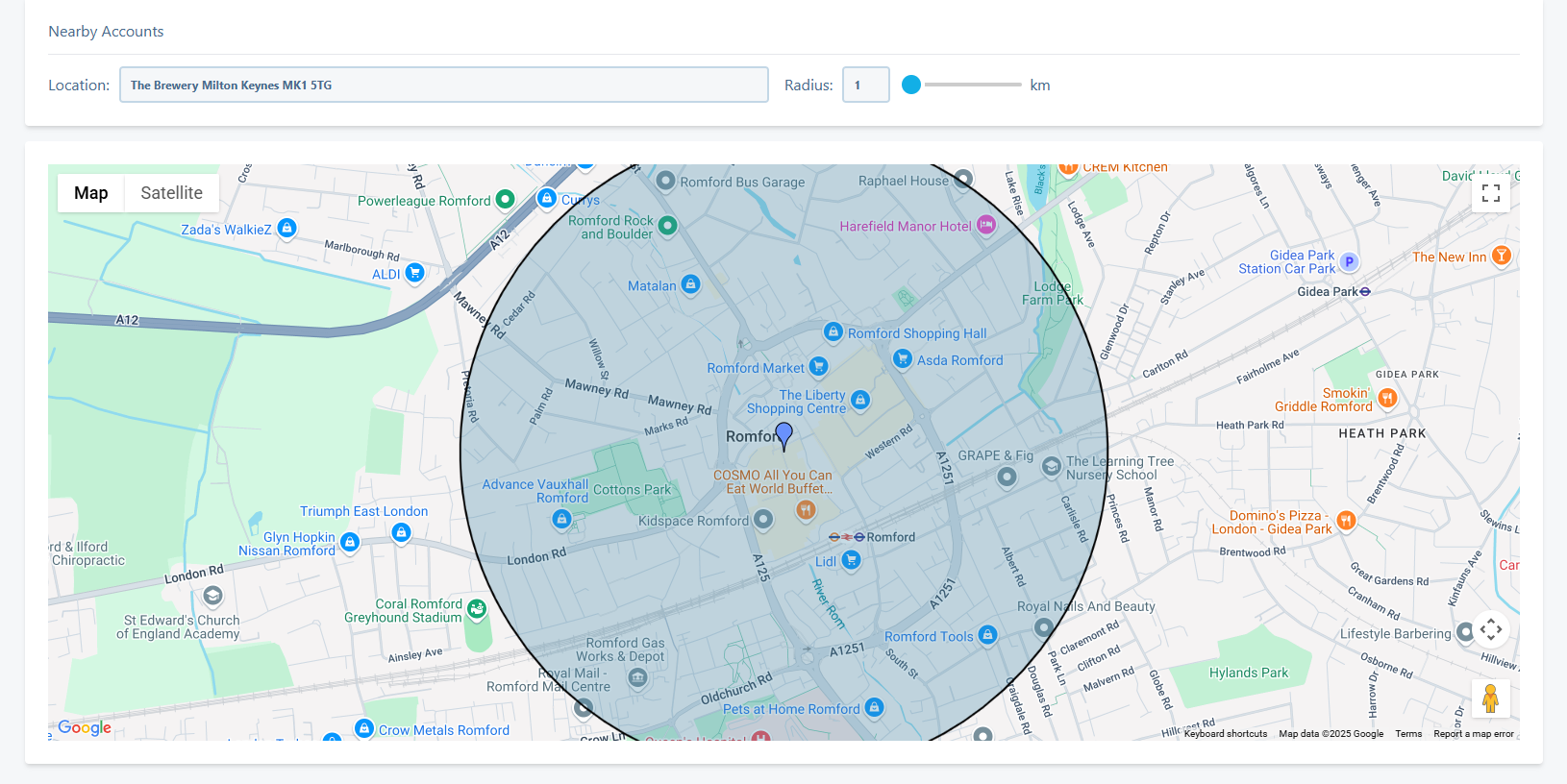Click The Learning Tree Nursery pin icon
This screenshot has height=784, width=1567.
point(1052,467)
